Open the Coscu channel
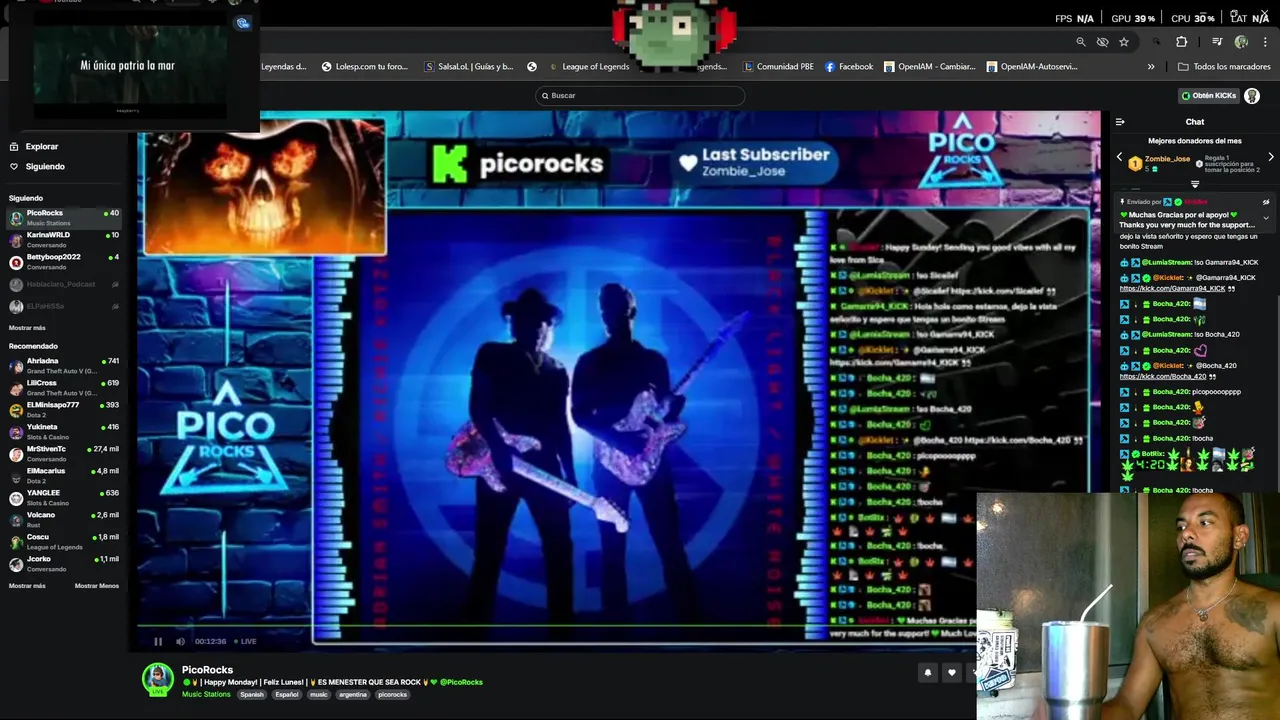The height and width of the screenshot is (720, 1280). coord(64,541)
